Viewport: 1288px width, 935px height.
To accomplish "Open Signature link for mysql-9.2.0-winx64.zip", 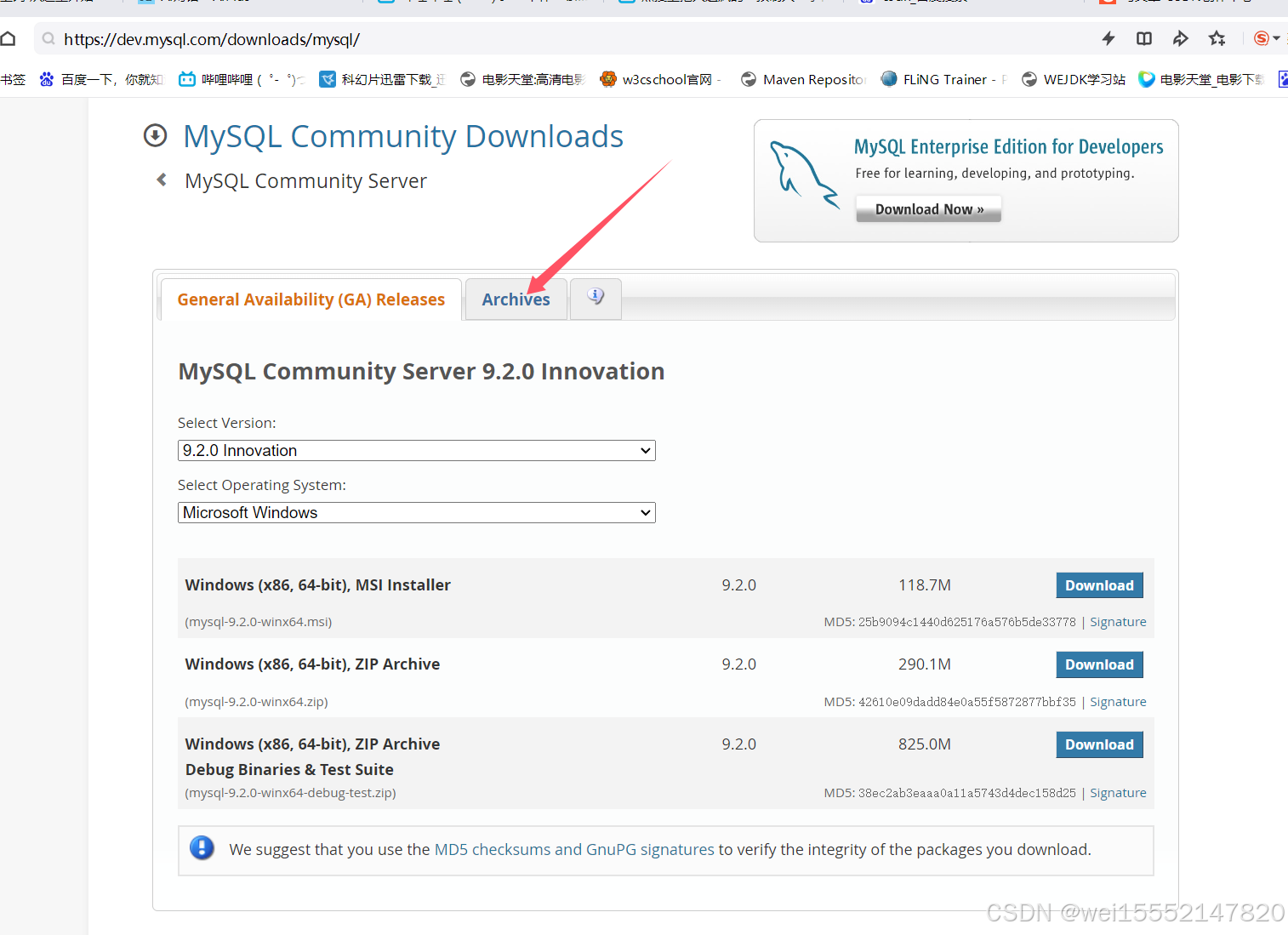I will (1118, 702).
